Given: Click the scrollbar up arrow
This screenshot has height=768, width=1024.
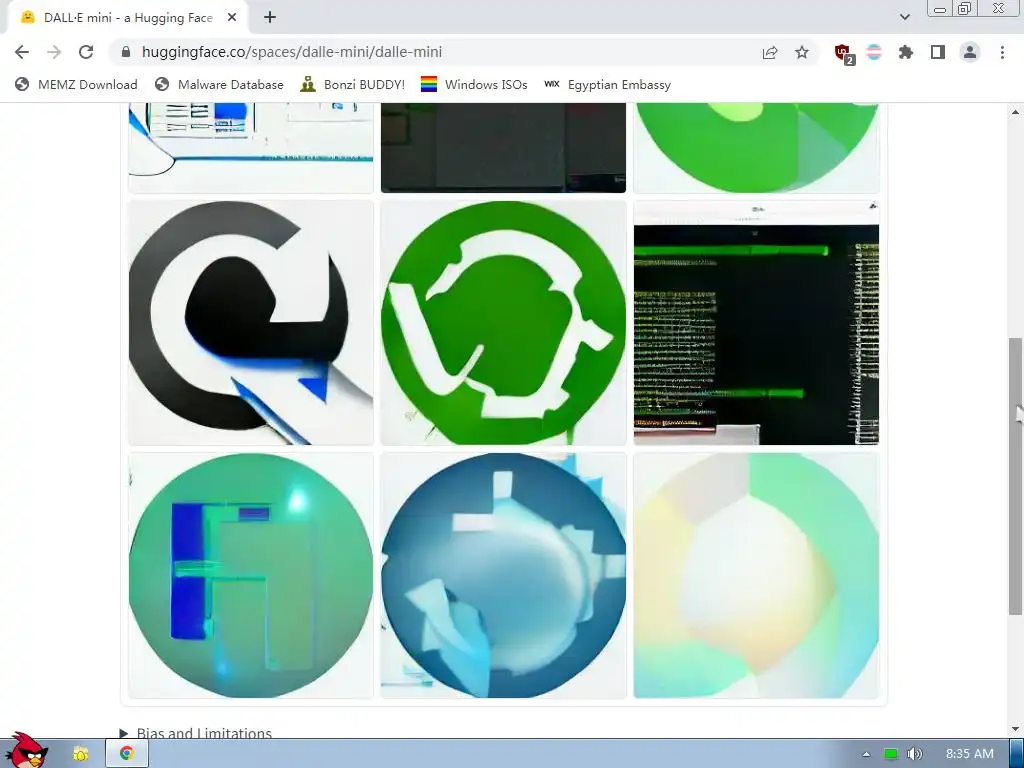Looking at the screenshot, I should [x=1016, y=112].
